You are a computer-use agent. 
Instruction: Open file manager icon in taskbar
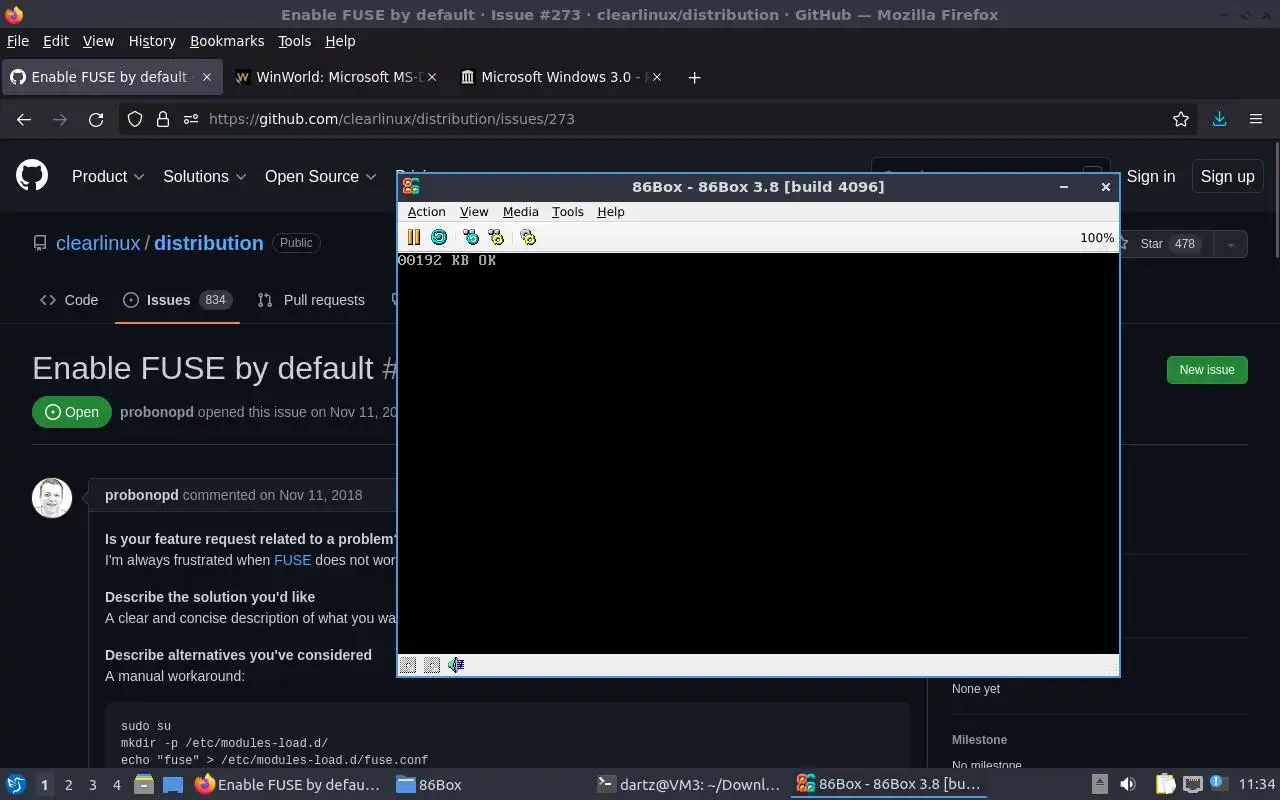144,785
